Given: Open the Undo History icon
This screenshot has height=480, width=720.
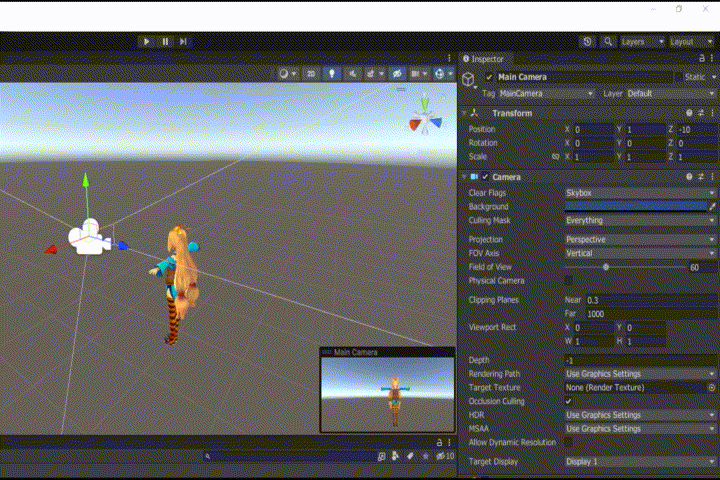Looking at the screenshot, I should 587,42.
